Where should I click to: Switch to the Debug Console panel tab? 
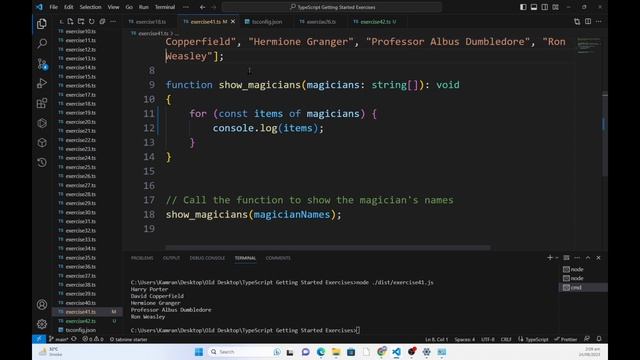tap(207, 258)
